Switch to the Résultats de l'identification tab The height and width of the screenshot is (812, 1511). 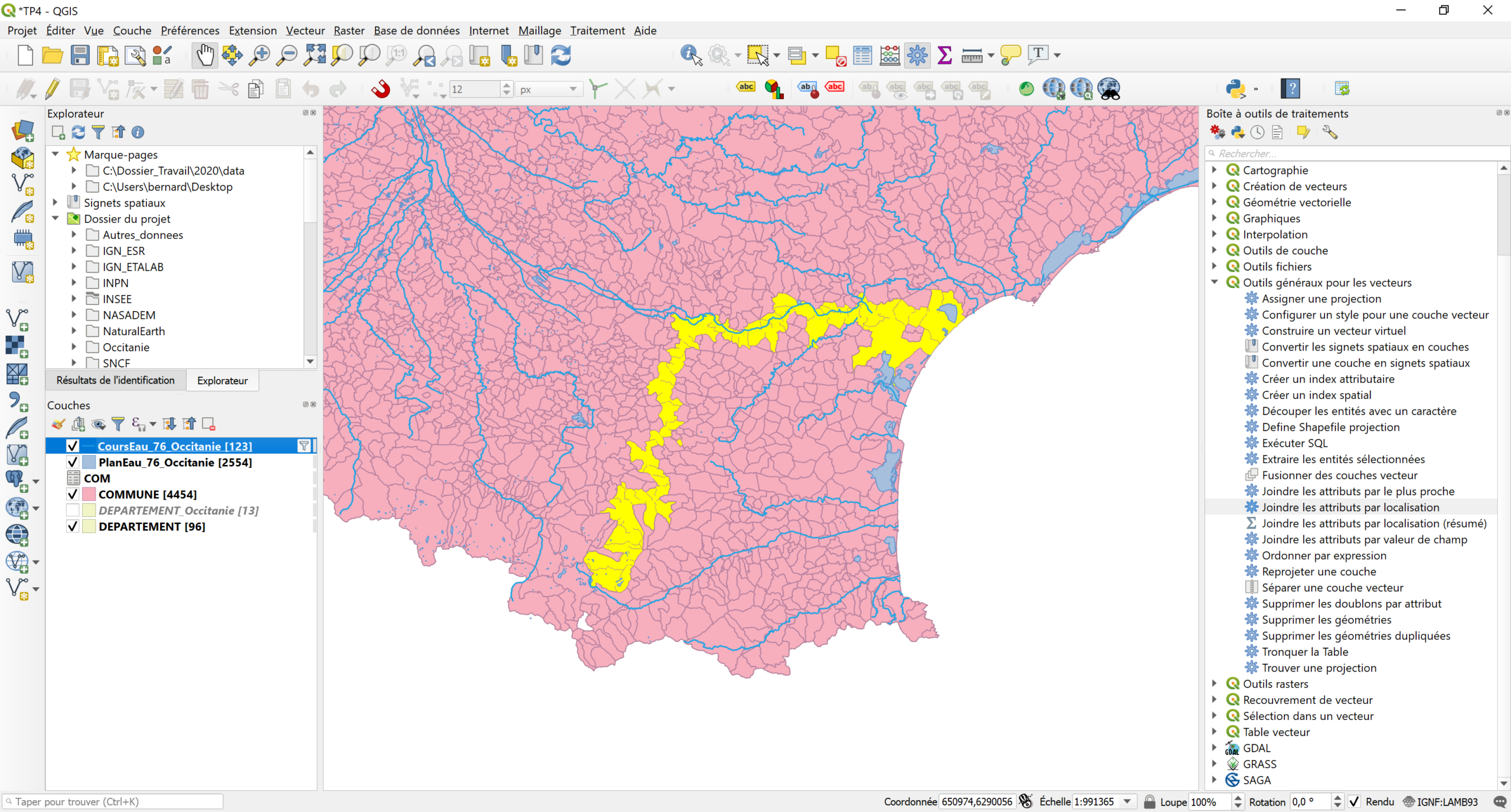pos(115,380)
